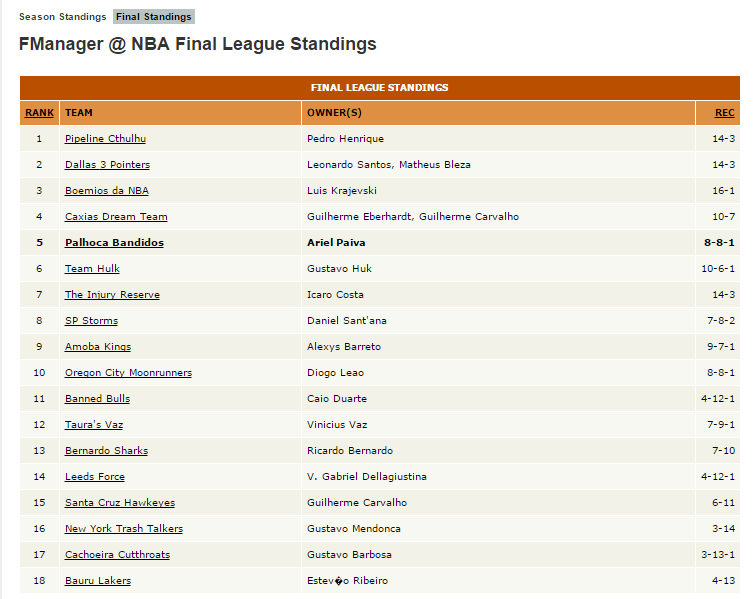Open the SP Storms team link
Viewport: 753px width, 599px height.
91,320
